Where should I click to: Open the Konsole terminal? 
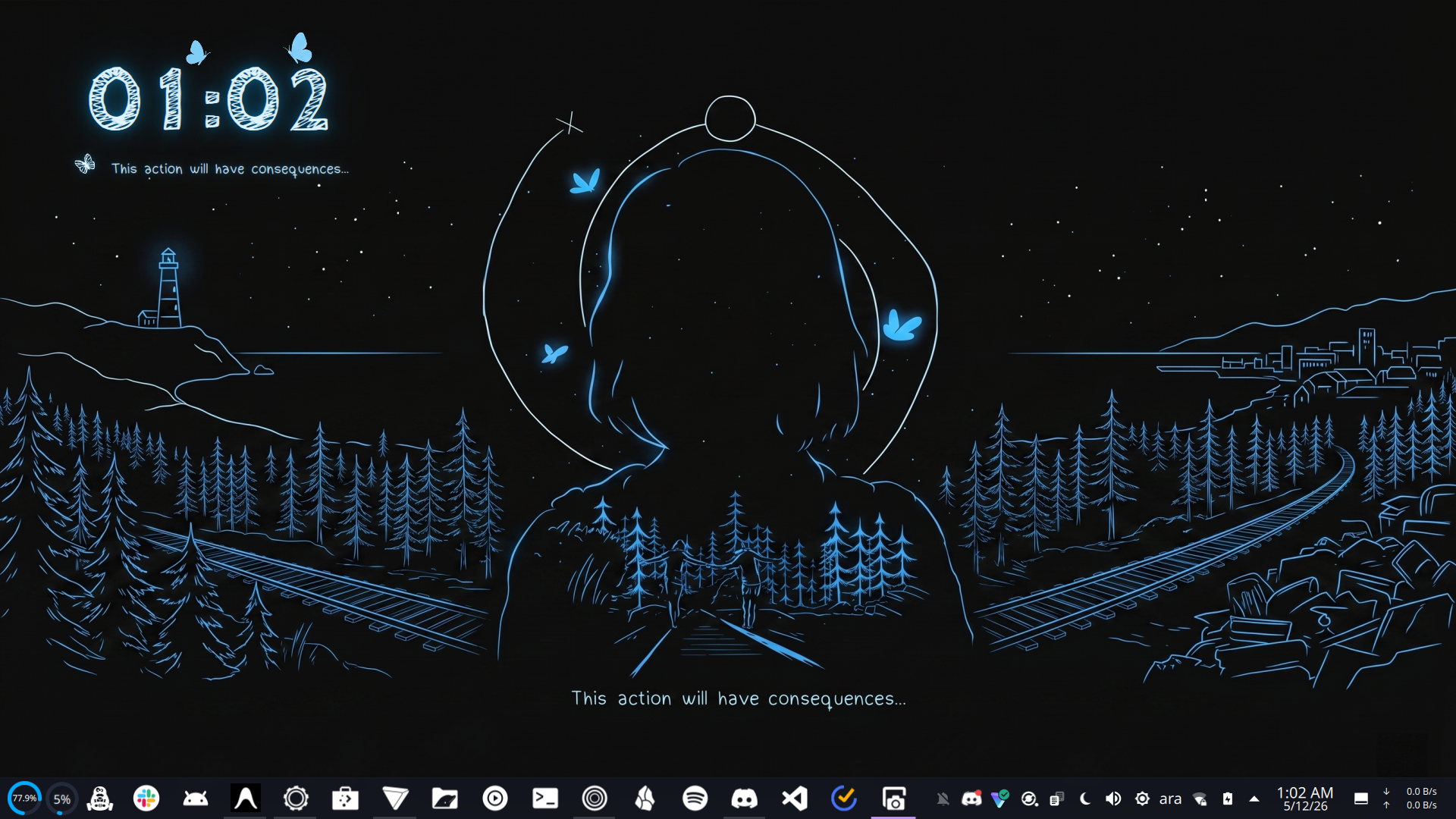[545, 799]
